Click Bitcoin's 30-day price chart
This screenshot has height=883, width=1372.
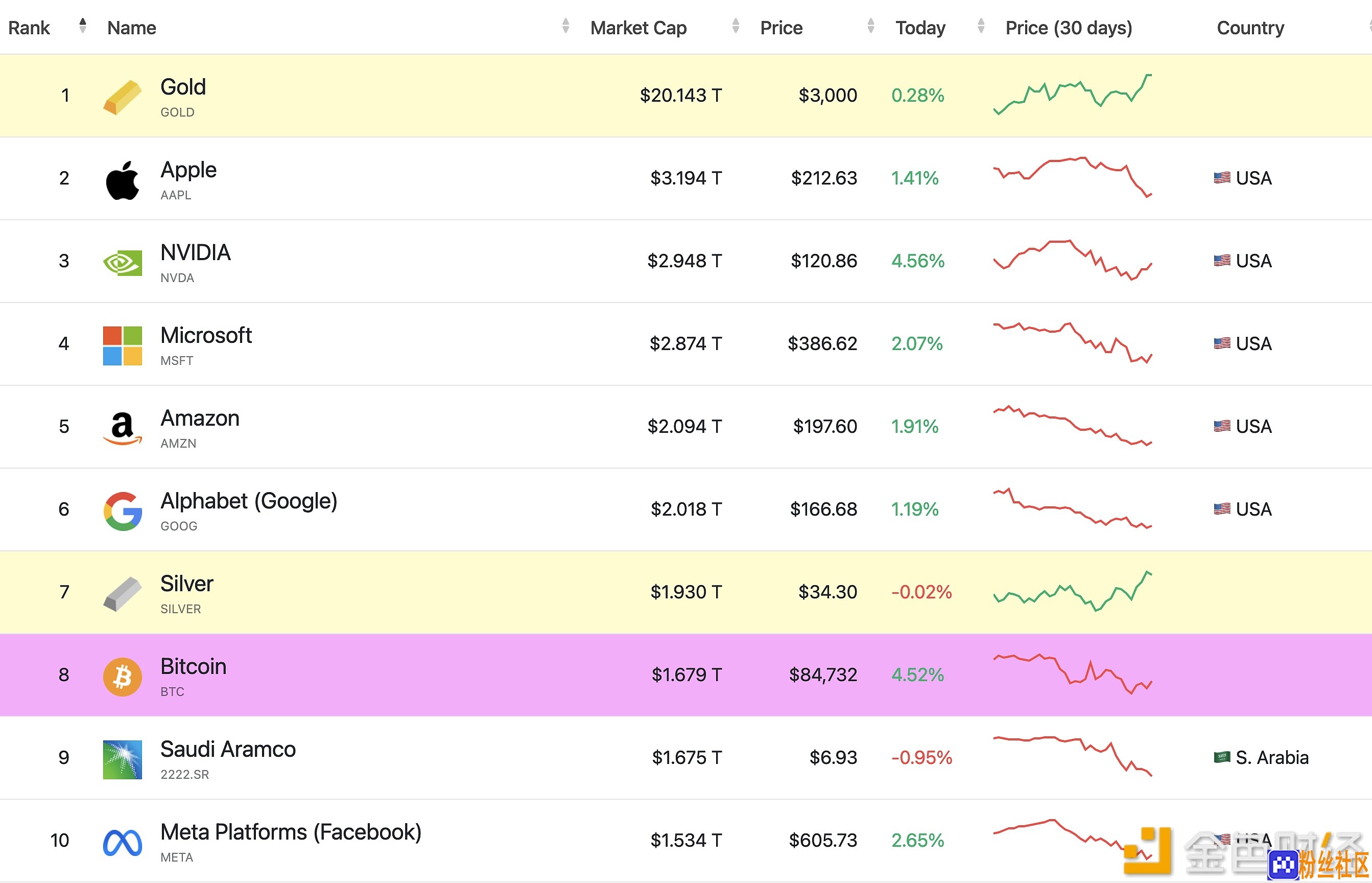(1072, 673)
